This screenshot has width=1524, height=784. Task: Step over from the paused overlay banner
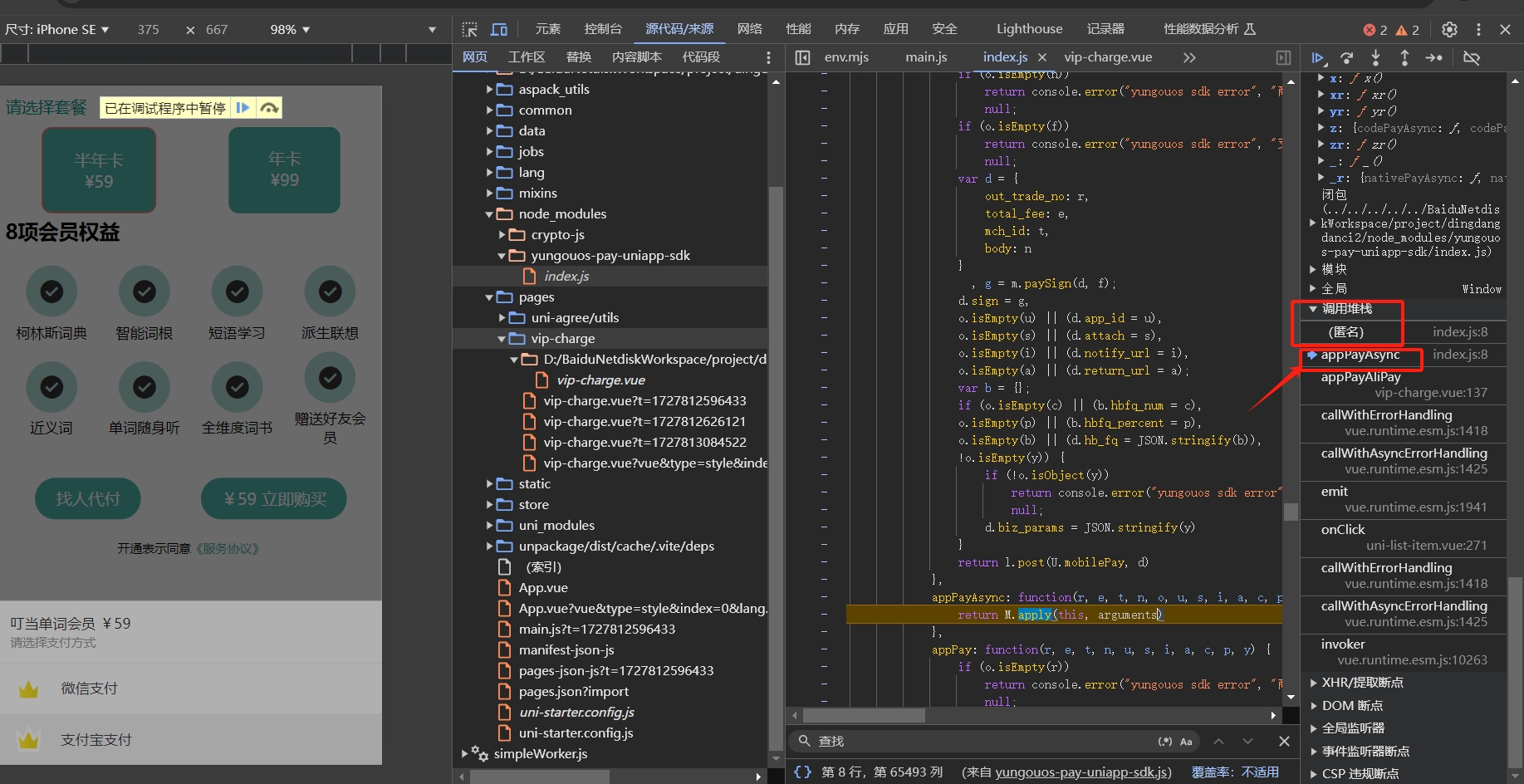pos(269,108)
